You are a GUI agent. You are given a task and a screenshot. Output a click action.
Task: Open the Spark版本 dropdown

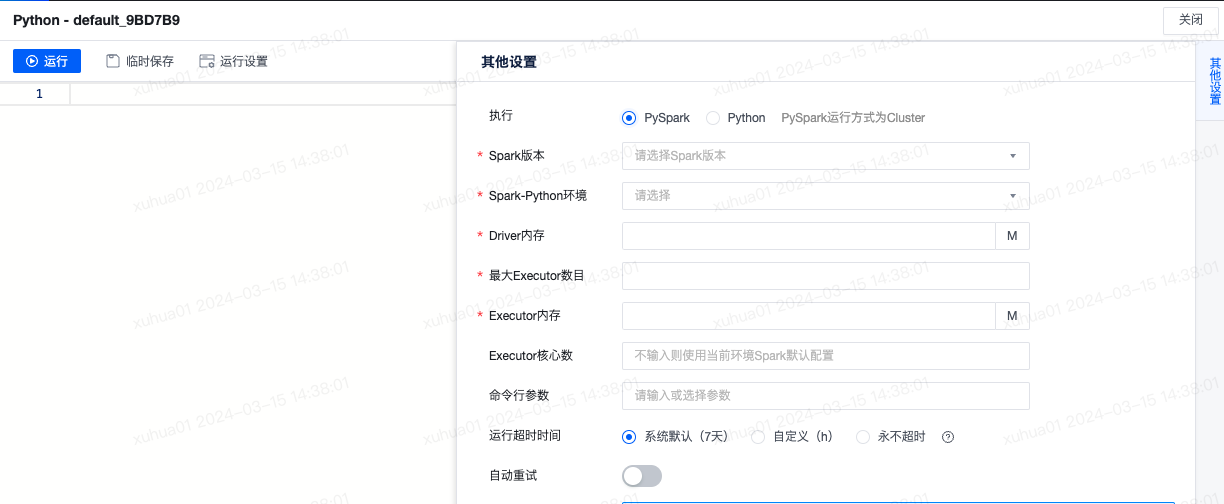(826, 156)
